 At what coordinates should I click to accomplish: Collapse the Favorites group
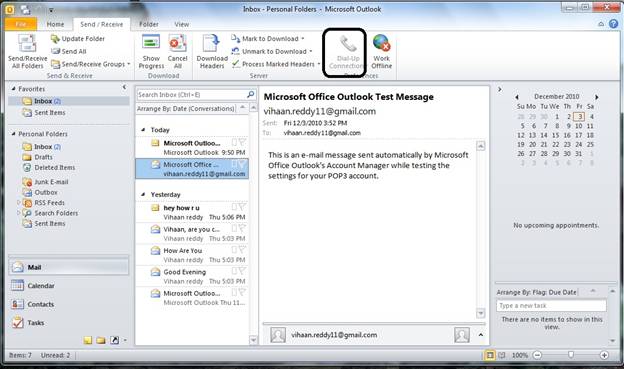coord(14,89)
